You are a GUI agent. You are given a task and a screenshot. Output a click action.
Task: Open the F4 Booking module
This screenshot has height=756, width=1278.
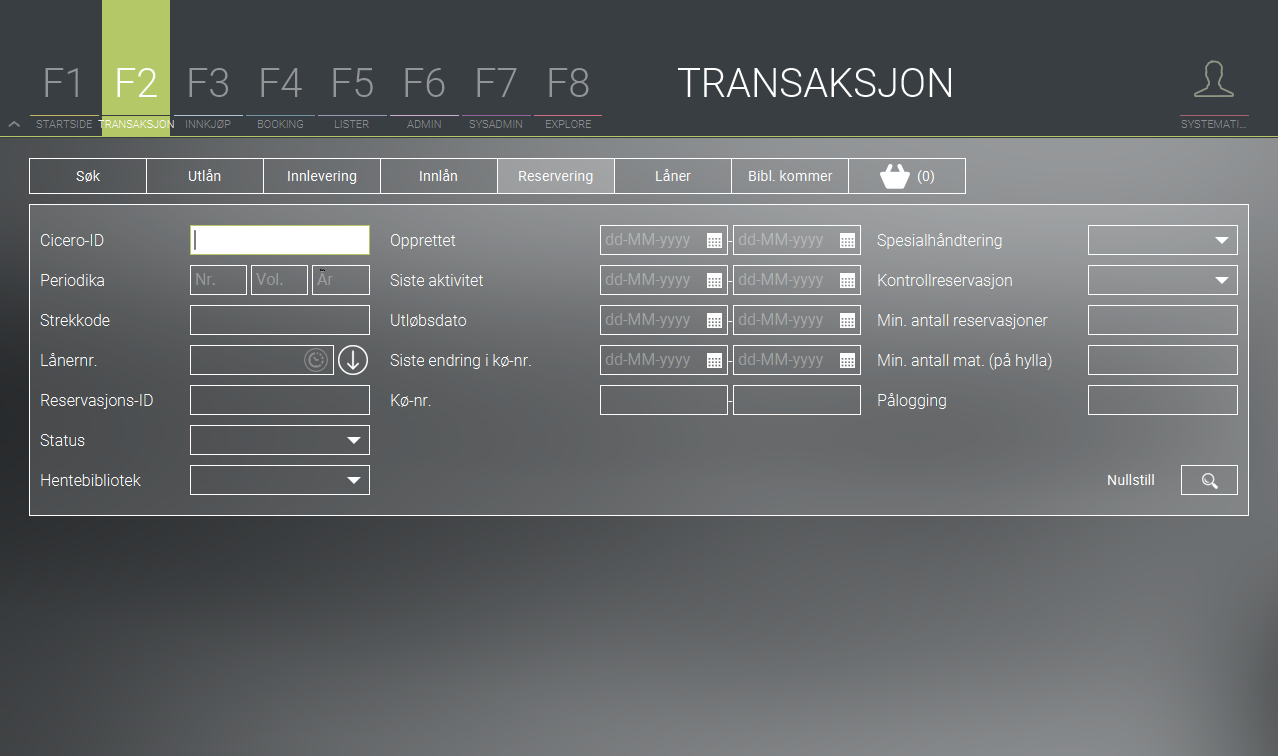click(280, 96)
